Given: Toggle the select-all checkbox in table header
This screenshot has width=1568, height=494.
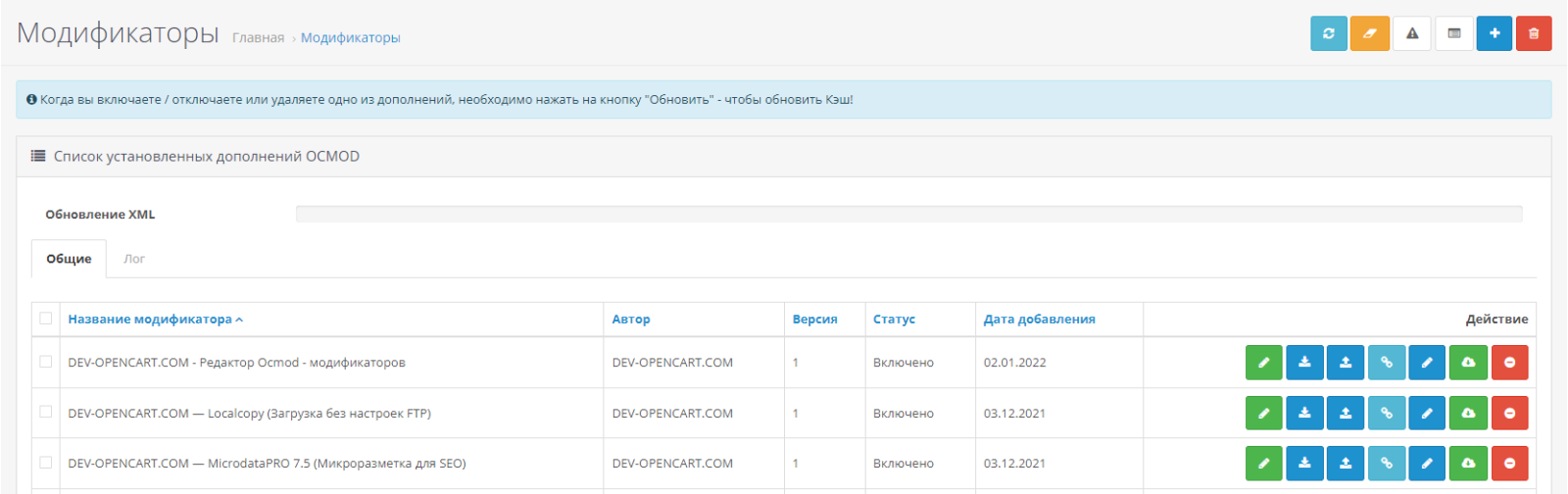Looking at the screenshot, I should [46, 318].
